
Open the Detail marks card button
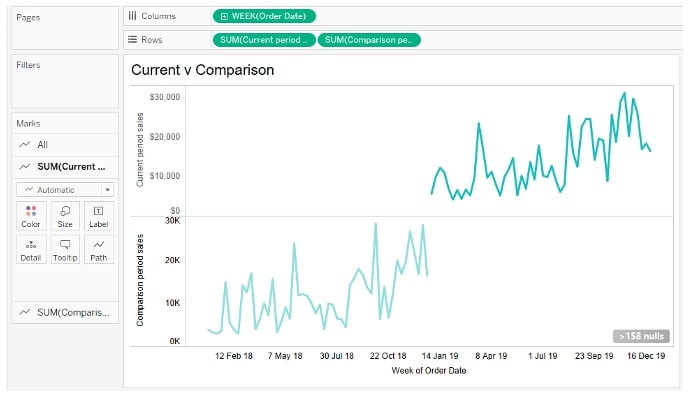31,249
